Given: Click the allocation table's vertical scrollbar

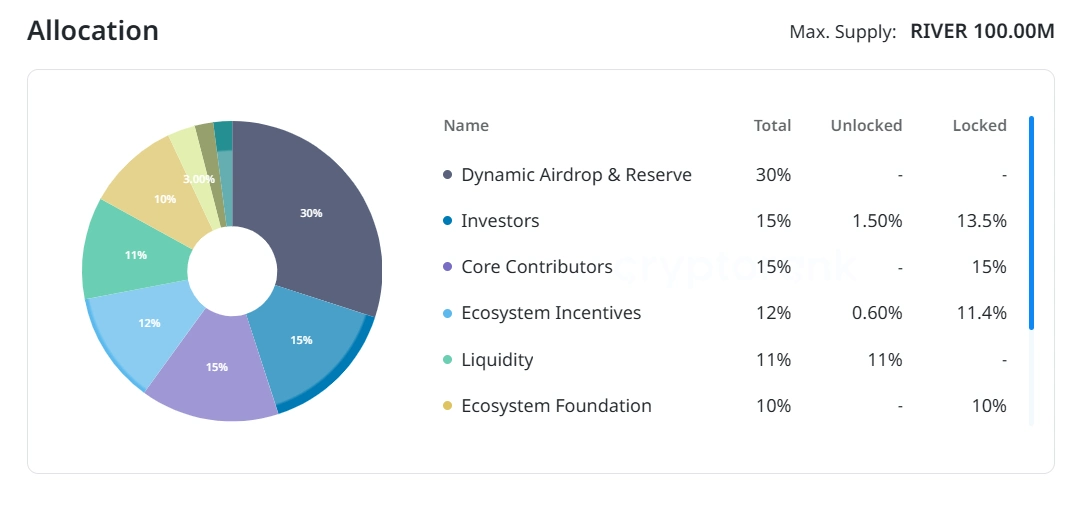Looking at the screenshot, I should tap(1031, 223).
